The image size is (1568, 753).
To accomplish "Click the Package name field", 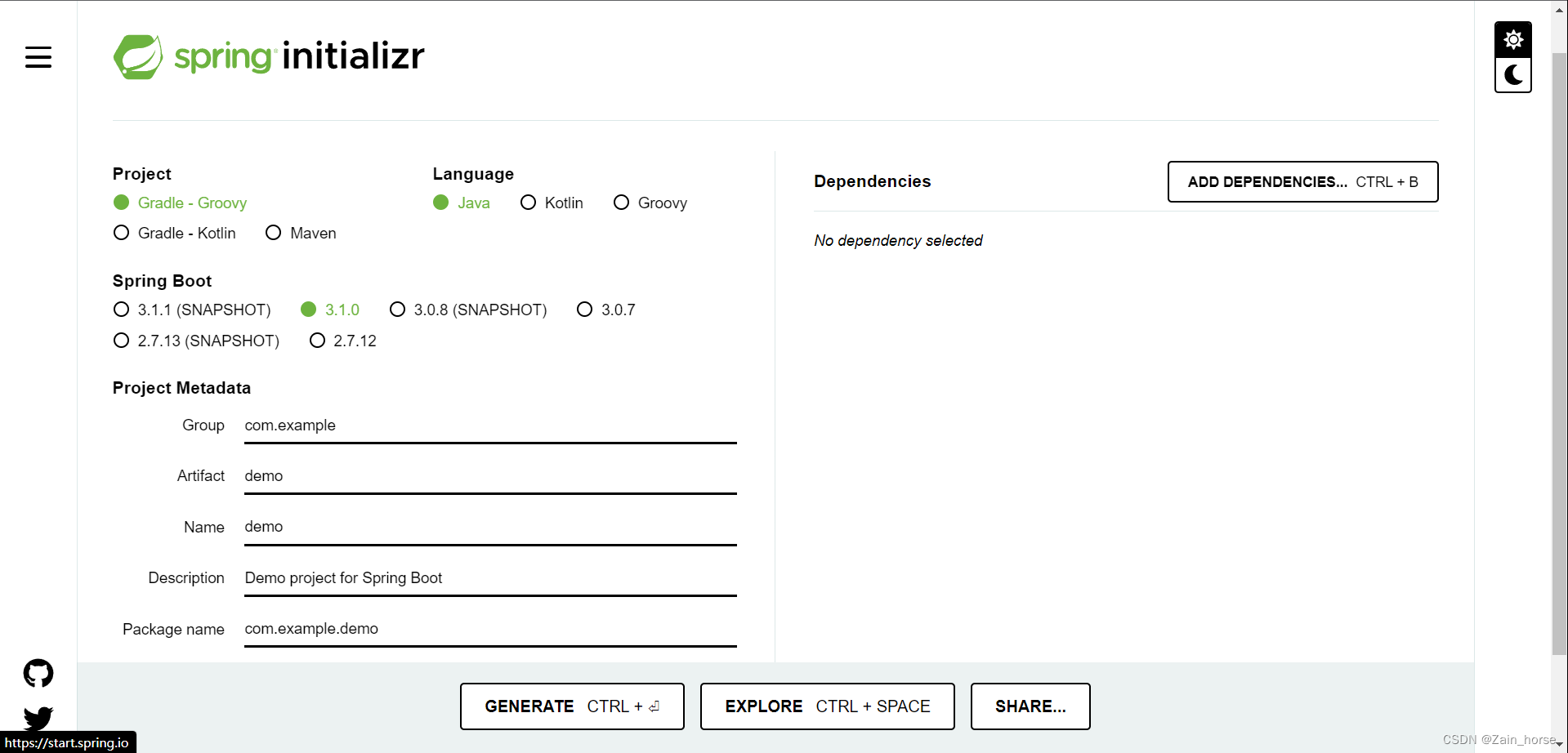I will click(x=490, y=629).
